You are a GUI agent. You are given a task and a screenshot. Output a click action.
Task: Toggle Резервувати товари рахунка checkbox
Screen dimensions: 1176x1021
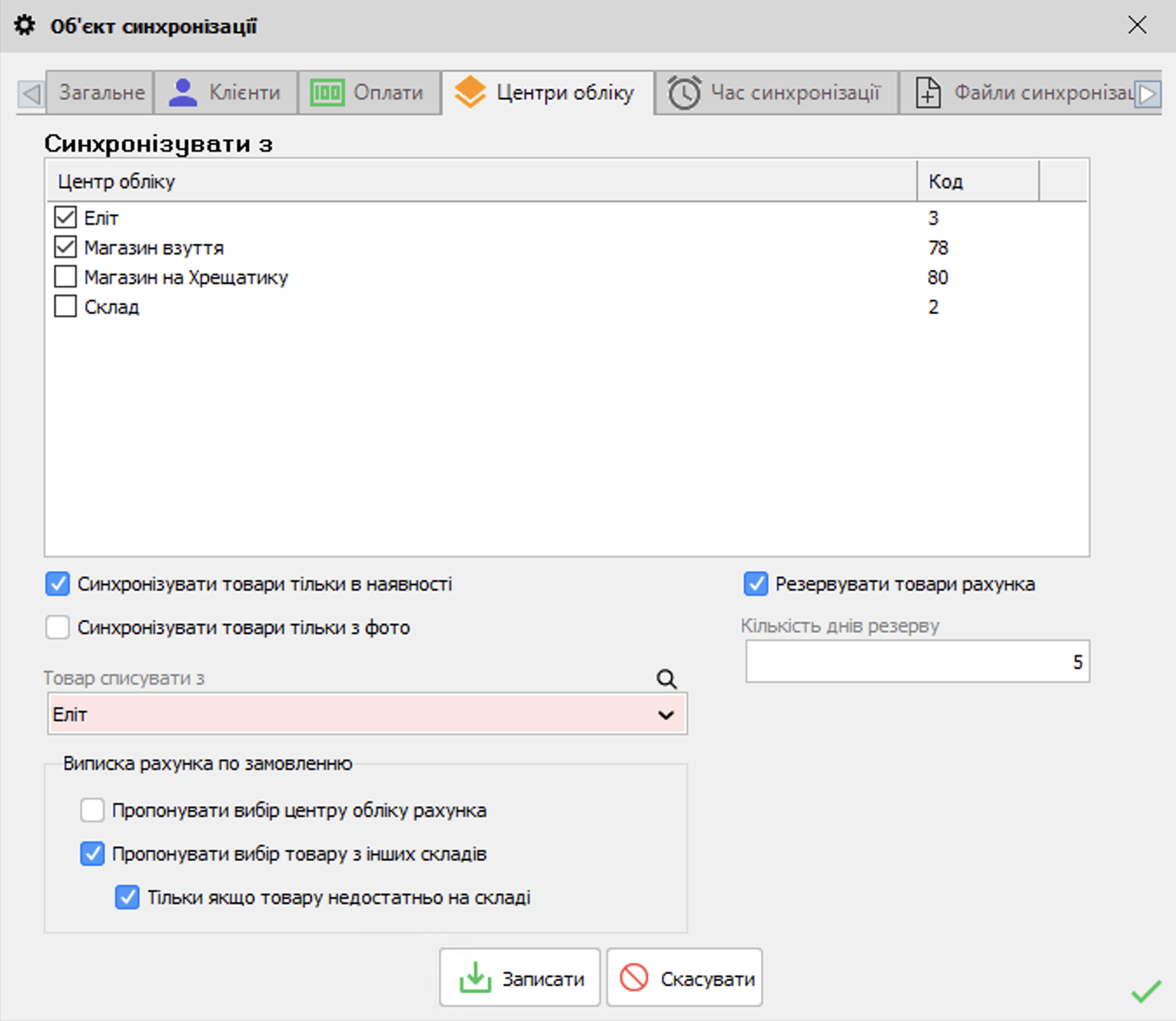point(755,584)
